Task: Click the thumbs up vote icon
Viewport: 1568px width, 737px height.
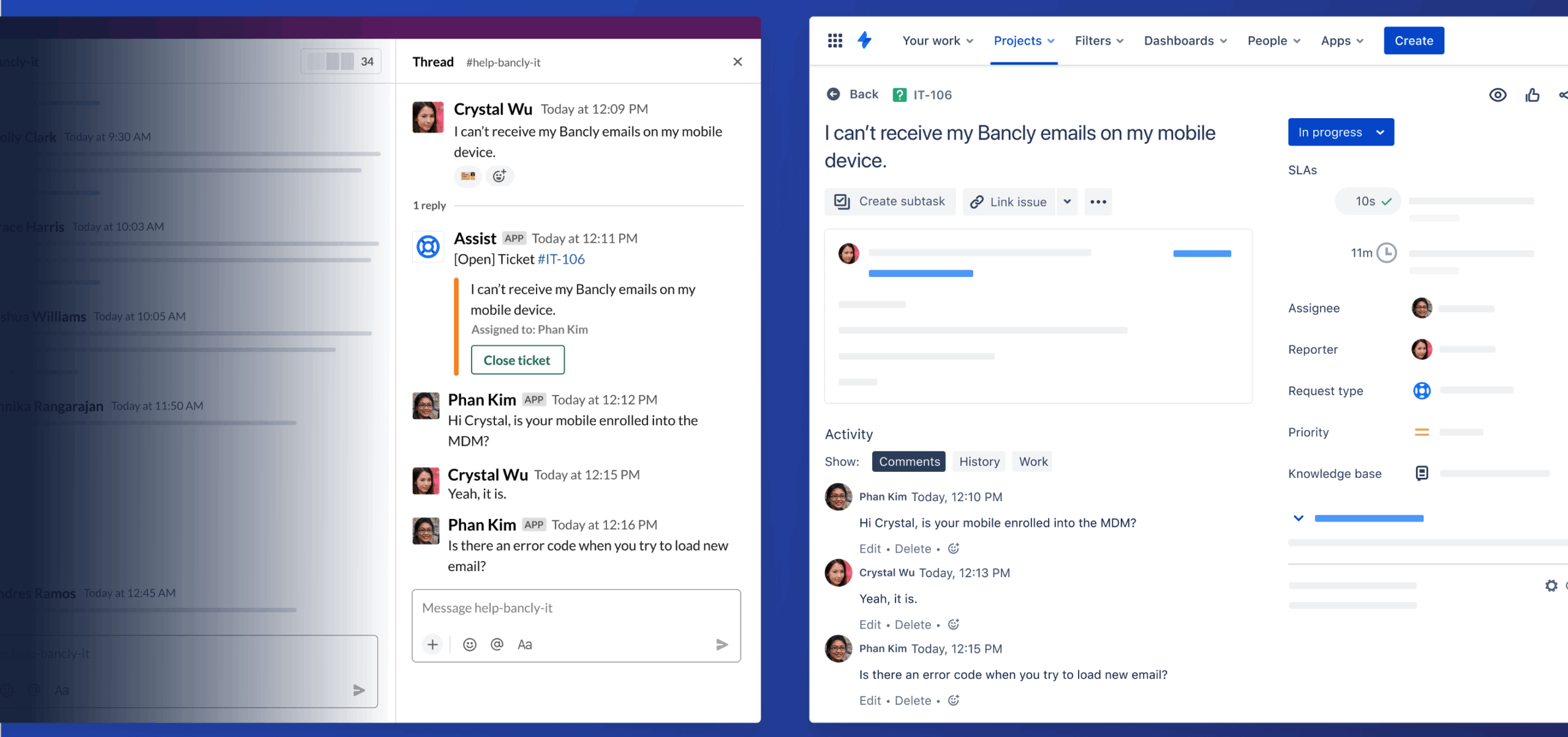Action: click(x=1532, y=95)
